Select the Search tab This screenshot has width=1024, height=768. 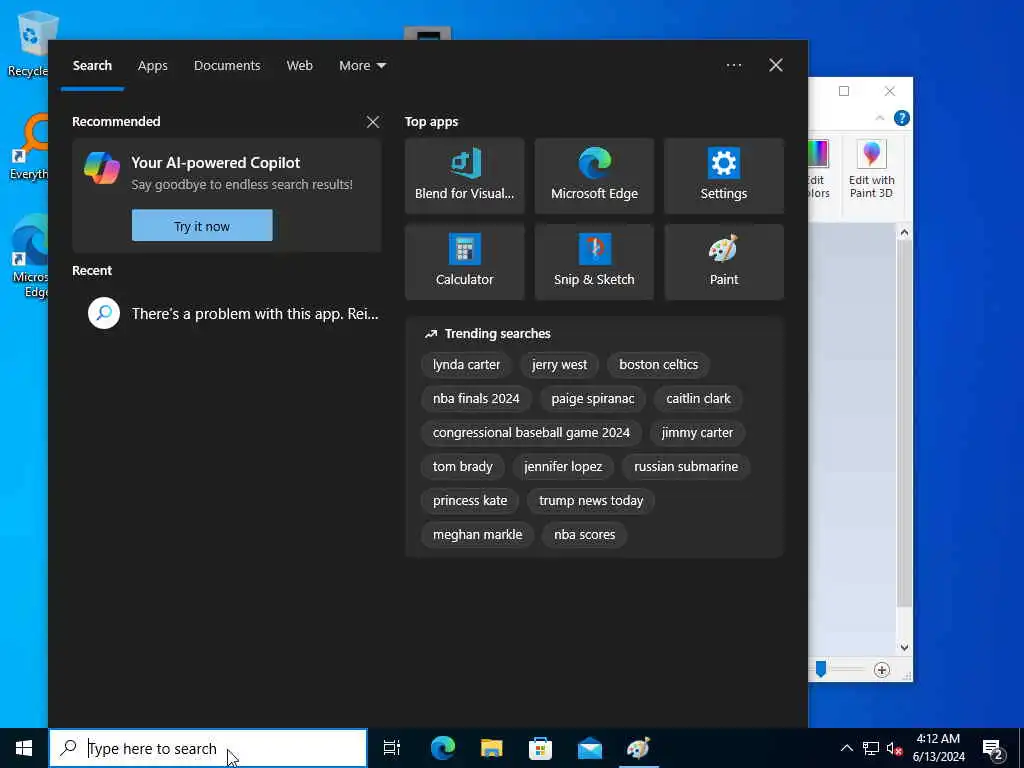[x=92, y=65]
